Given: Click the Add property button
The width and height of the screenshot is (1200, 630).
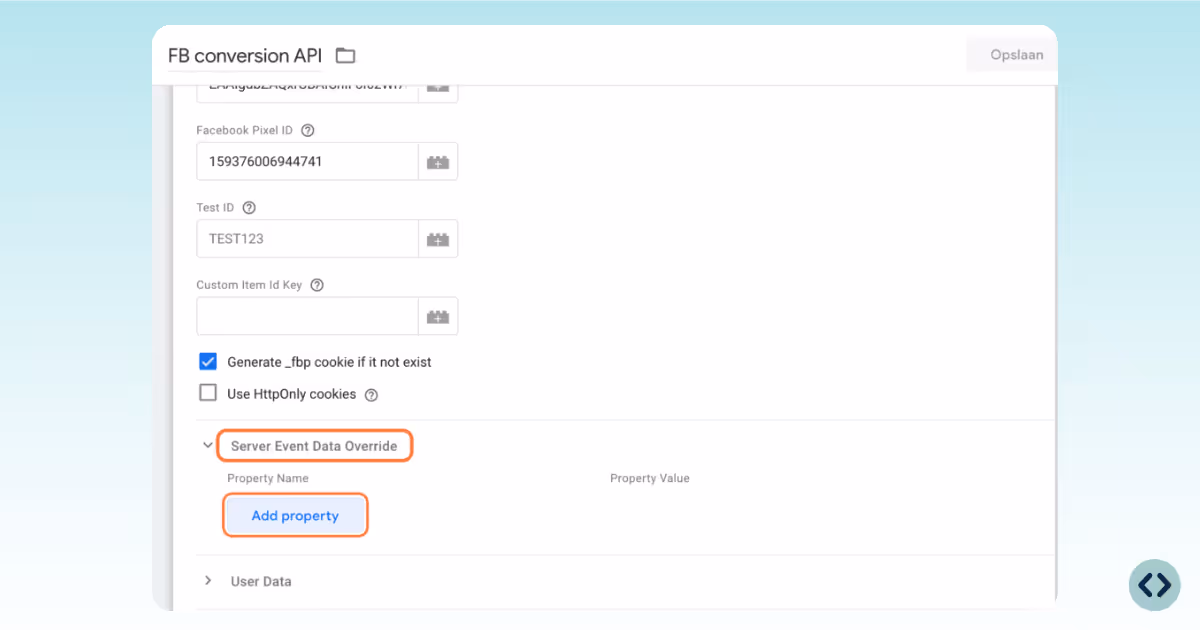Looking at the screenshot, I should [x=295, y=516].
